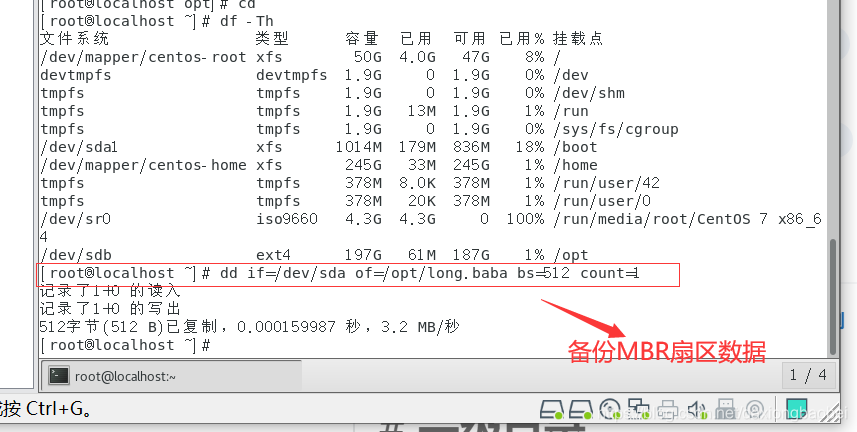Click the /dev/shm mount point

[589, 93]
